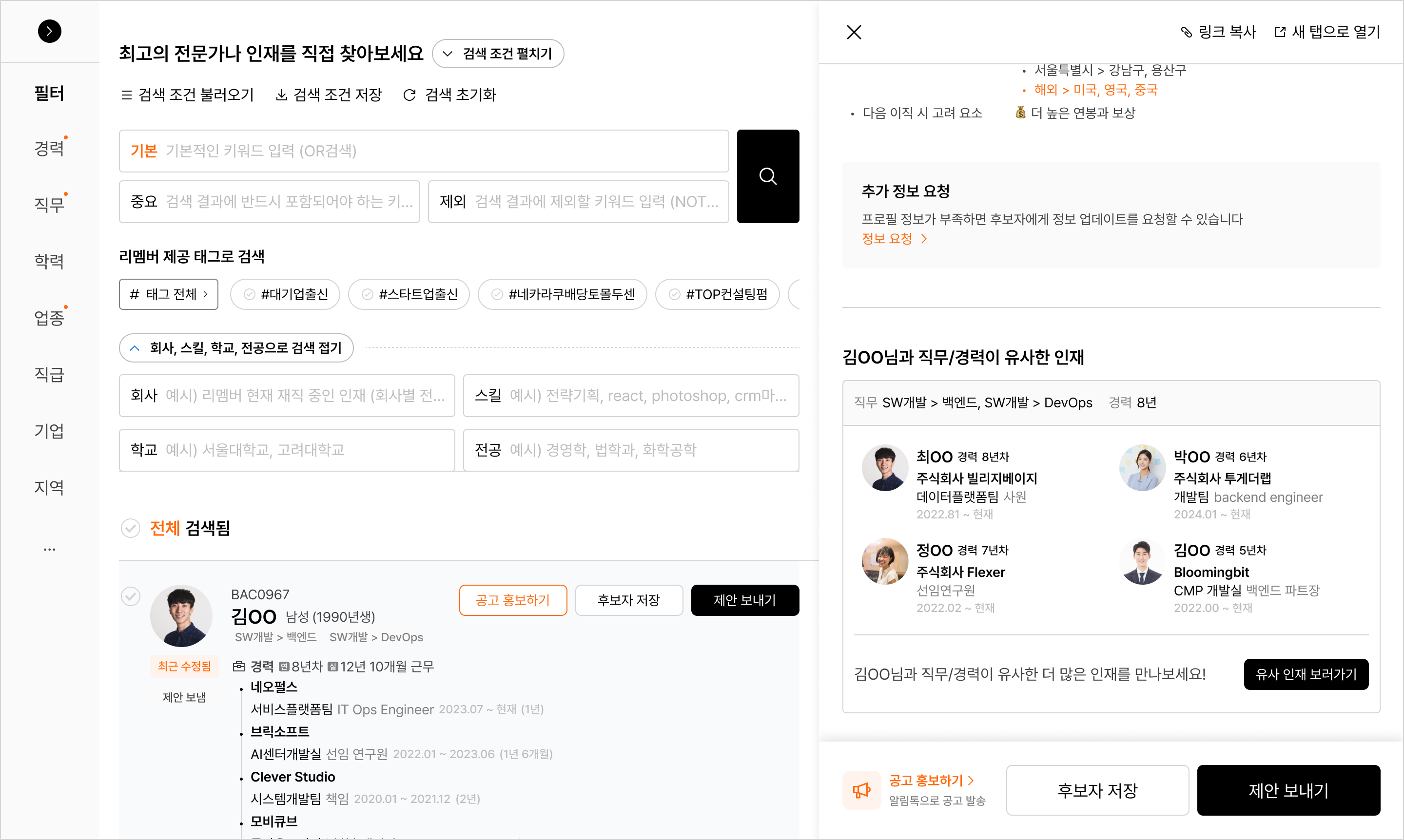
Task: Click the 검색 초기화 refresh icon
Action: (x=409, y=95)
